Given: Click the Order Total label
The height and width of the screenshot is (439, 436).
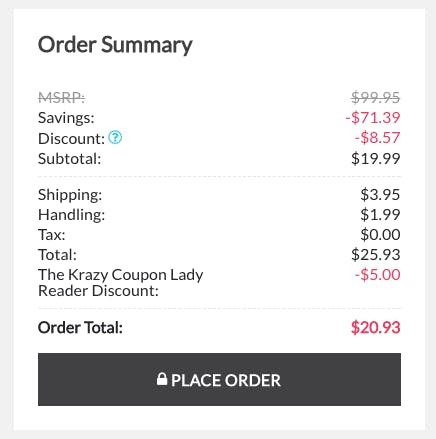Looking at the screenshot, I should [80, 328].
